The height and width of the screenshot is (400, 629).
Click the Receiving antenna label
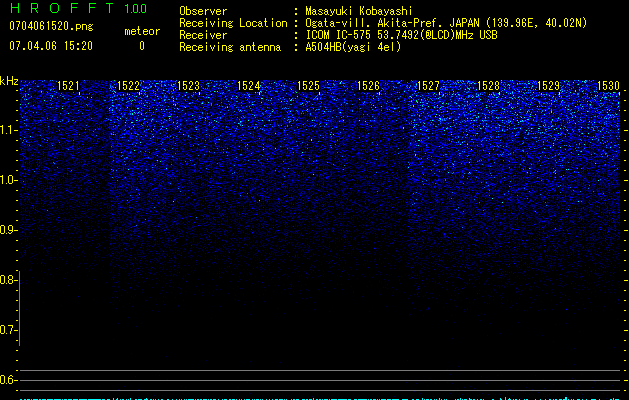(230, 47)
